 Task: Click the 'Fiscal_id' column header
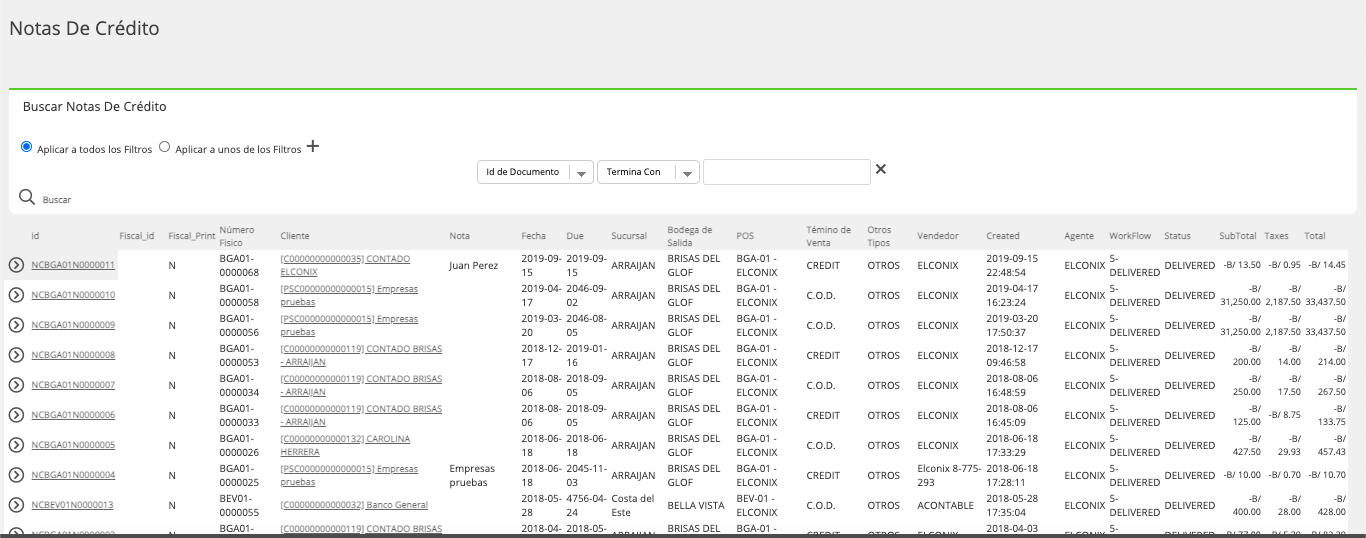click(137, 236)
